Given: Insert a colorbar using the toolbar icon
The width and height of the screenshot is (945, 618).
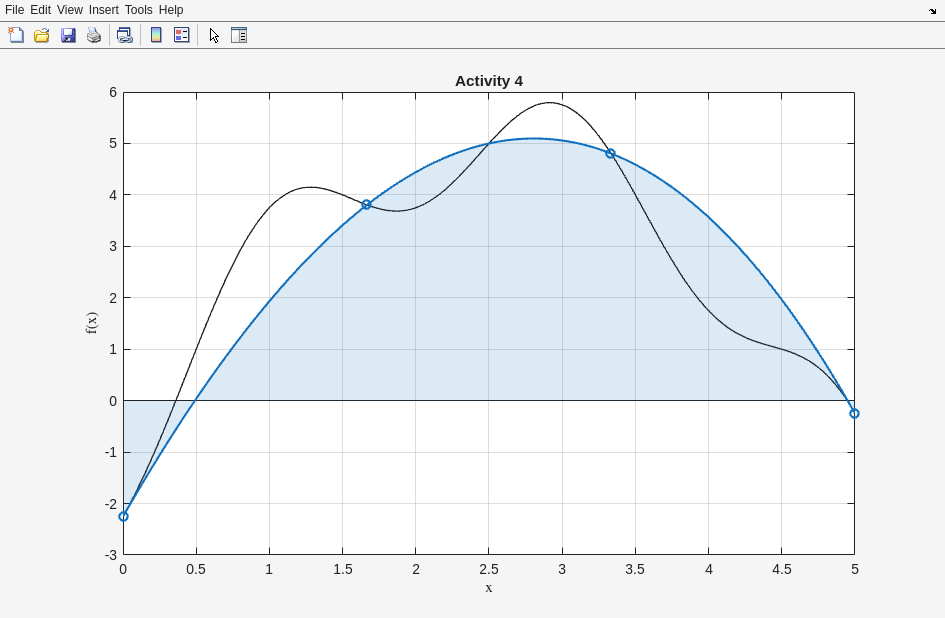Looking at the screenshot, I should click(x=156, y=35).
